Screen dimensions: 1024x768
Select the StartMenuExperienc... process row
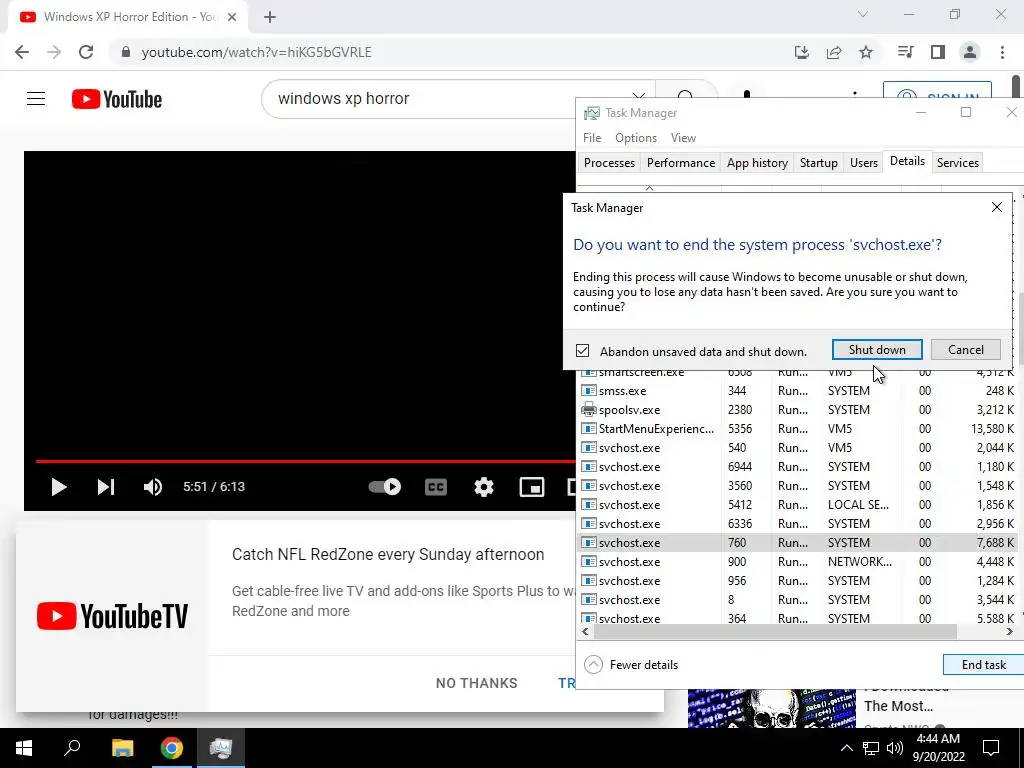(797, 428)
